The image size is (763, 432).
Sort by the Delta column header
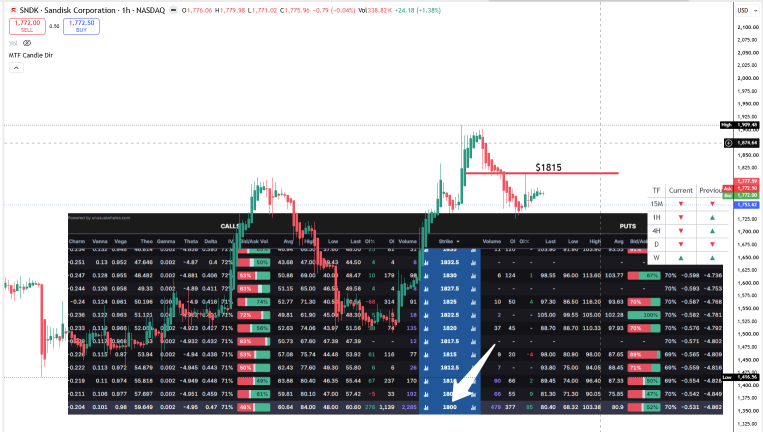(x=211, y=241)
